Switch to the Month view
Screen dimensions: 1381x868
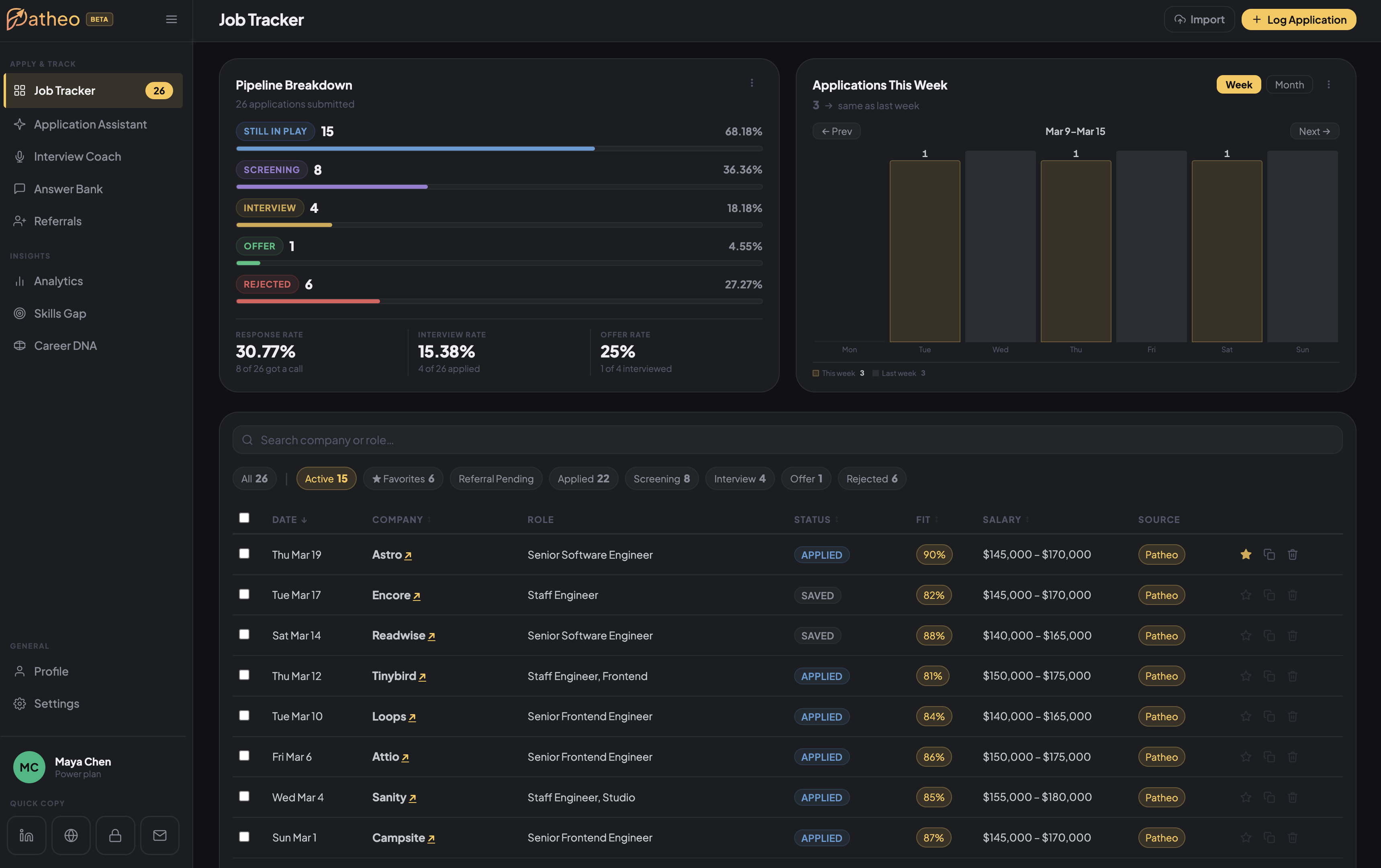pyautogui.click(x=1289, y=84)
